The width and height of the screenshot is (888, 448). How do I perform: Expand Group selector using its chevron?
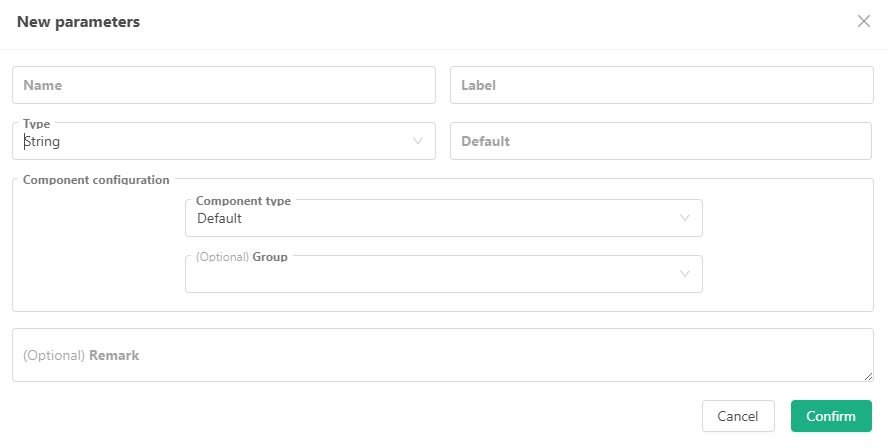coord(685,274)
